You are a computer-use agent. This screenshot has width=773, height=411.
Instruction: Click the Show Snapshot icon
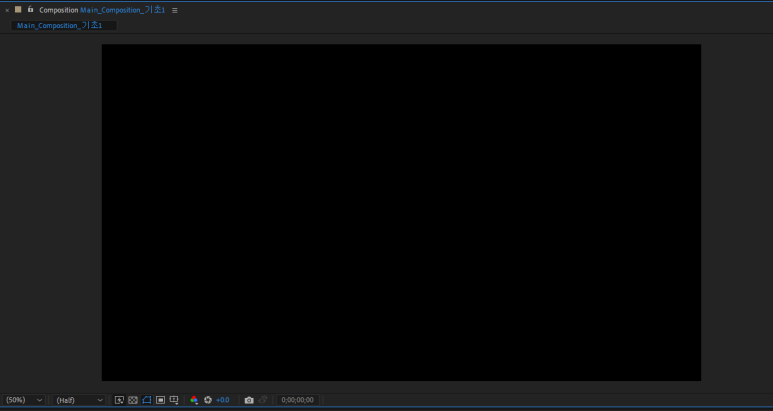[263, 400]
